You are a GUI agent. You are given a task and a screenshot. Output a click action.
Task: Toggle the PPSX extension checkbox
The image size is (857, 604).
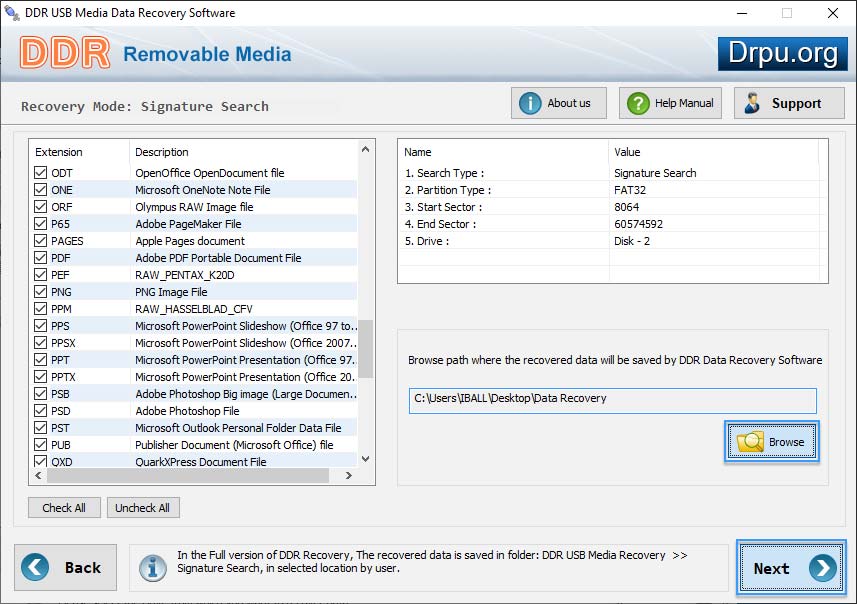coord(40,343)
